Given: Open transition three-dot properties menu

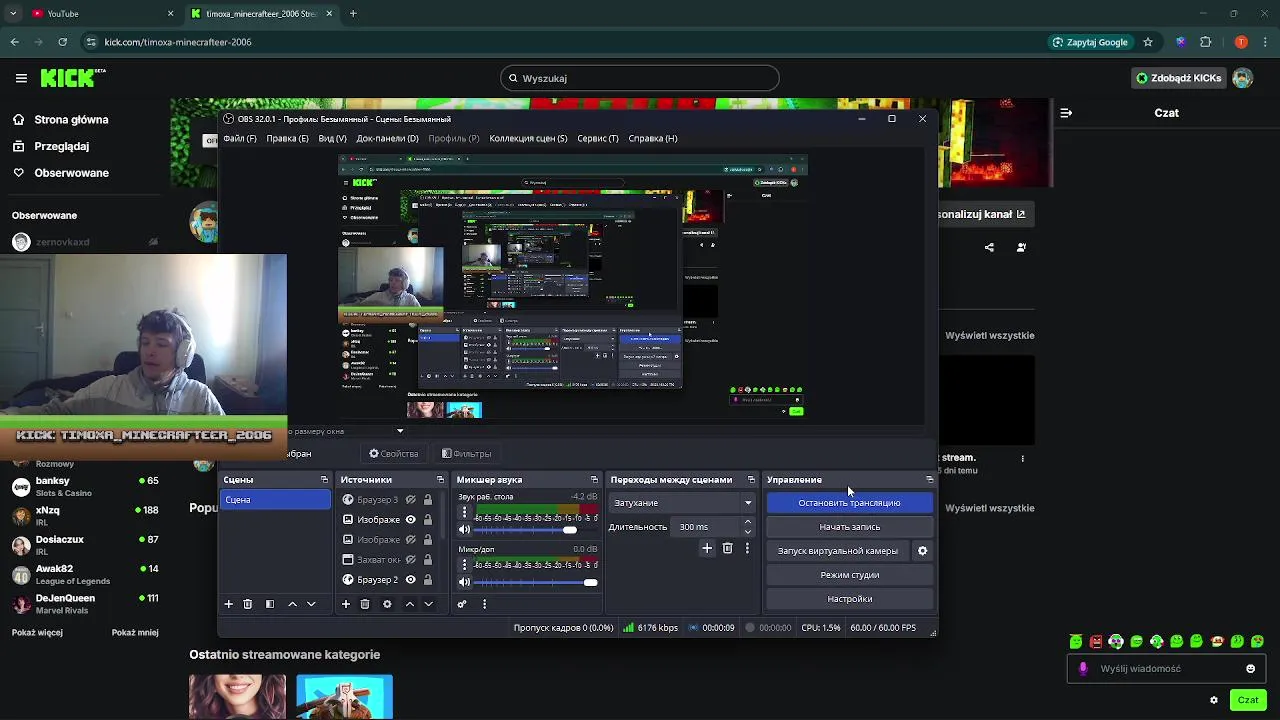Looking at the screenshot, I should coord(747,548).
